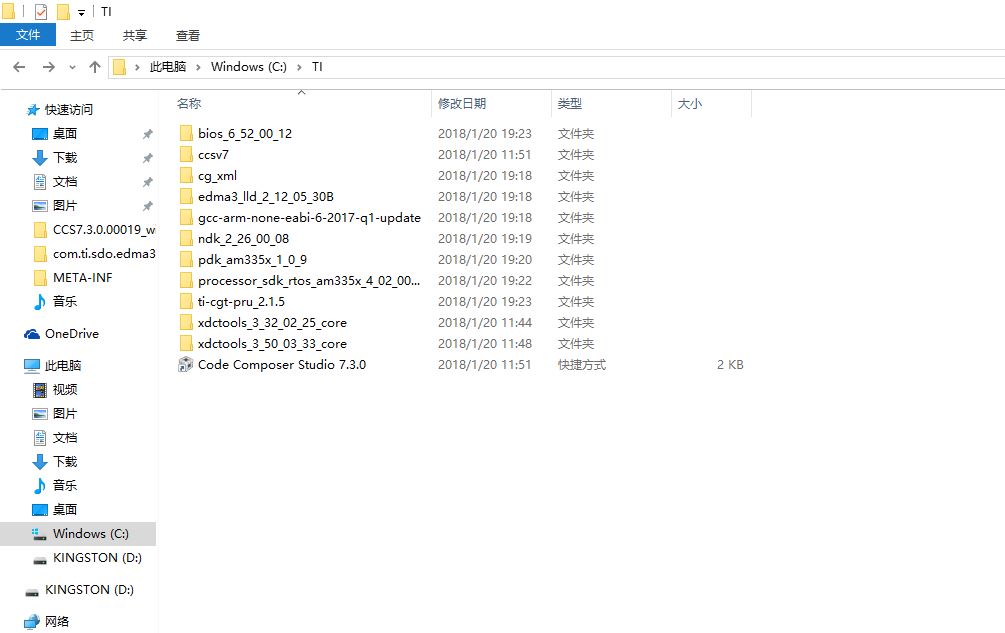Click the pin icon next to 桌面

point(147,134)
